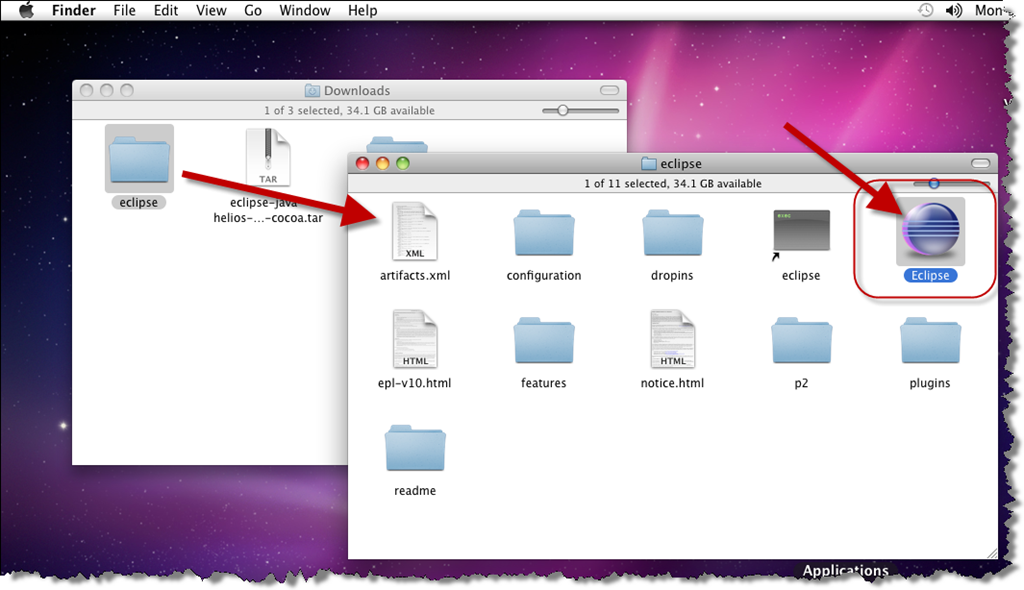Open the Window menu
Screen dimensions: 1024x590
(304, 10)
